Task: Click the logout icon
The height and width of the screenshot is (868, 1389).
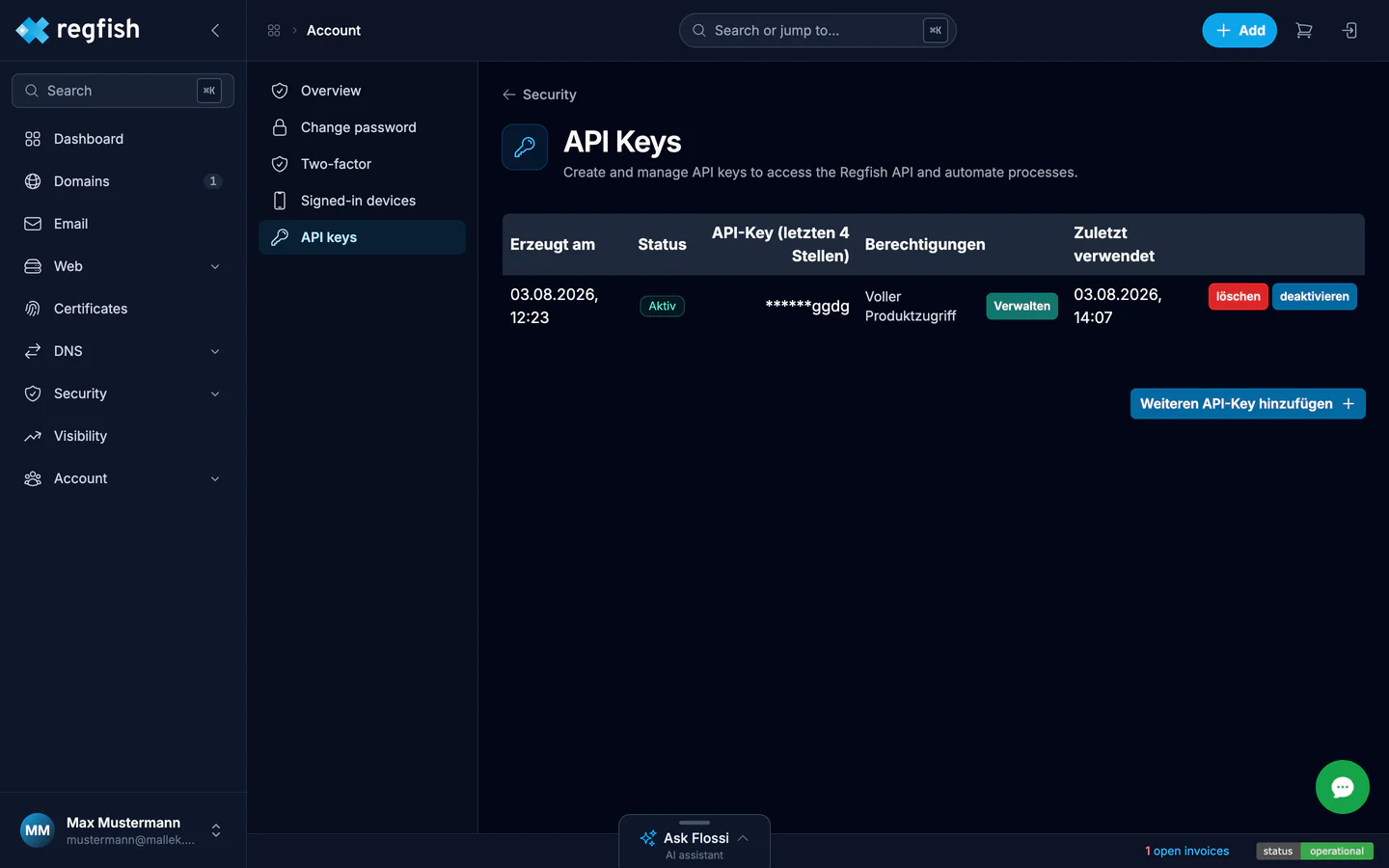Action: click(x=1349, y=31)
